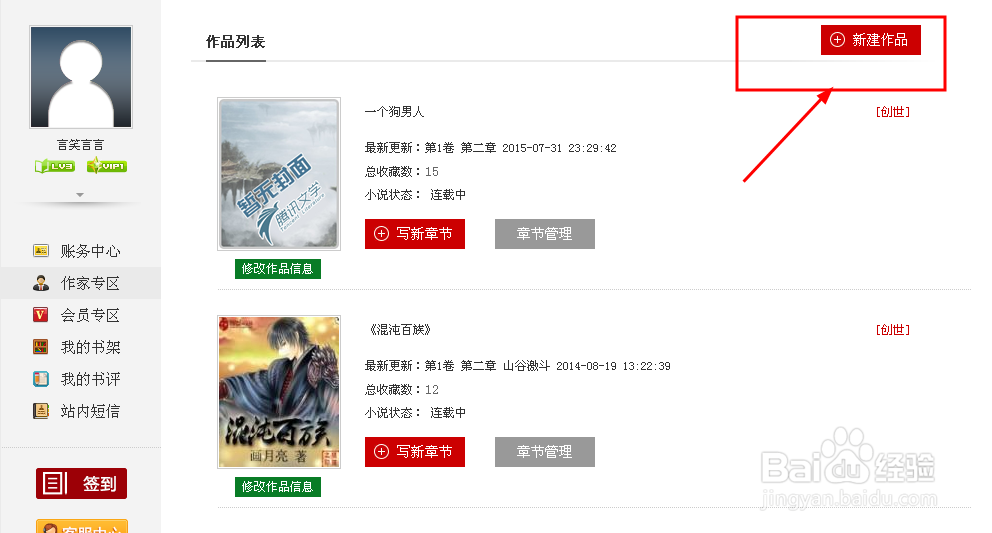
Task: Click the red 签到 check-in button
Action: click(81, 484)
